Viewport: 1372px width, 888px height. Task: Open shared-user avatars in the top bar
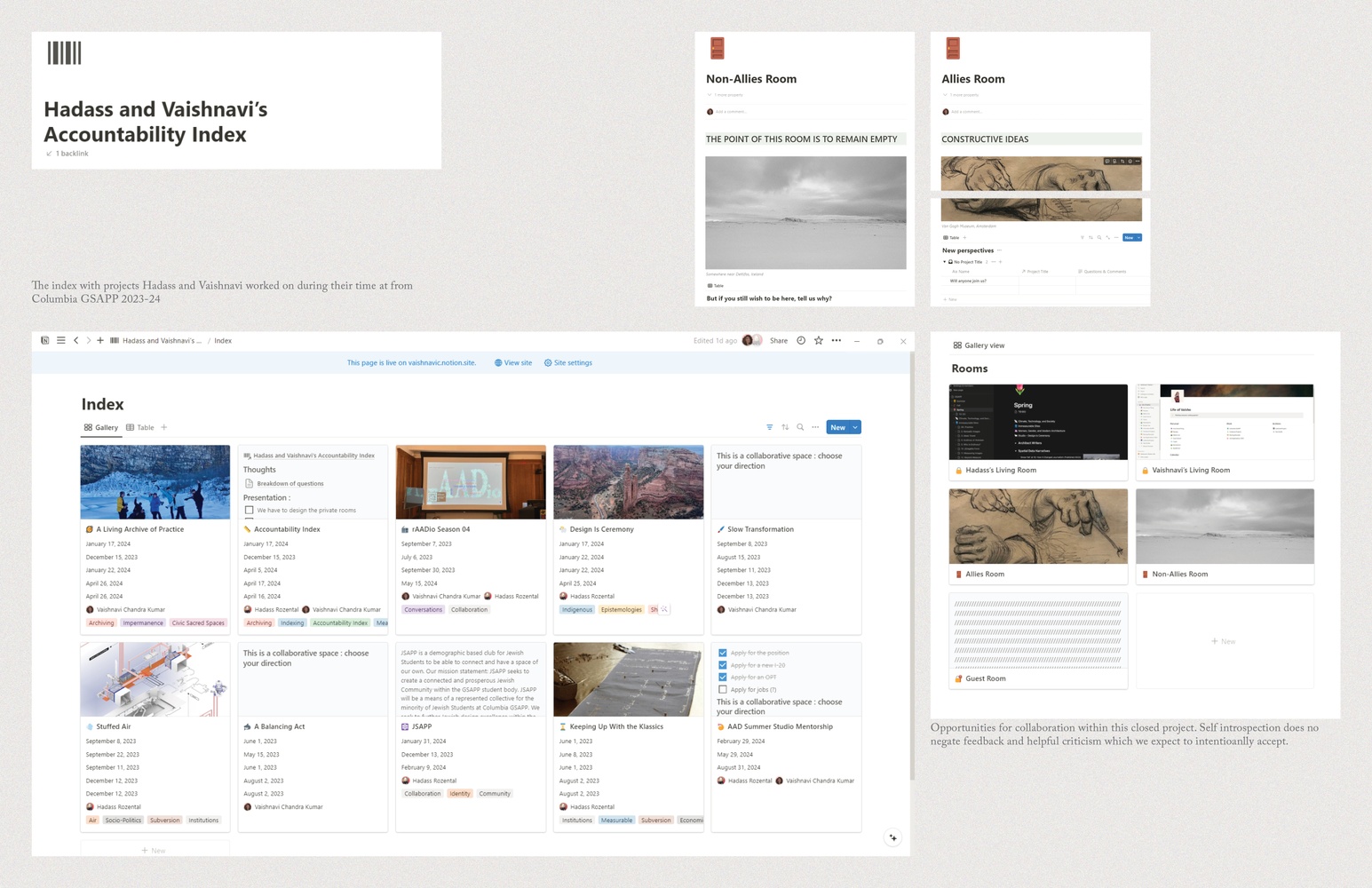[751, 340]
